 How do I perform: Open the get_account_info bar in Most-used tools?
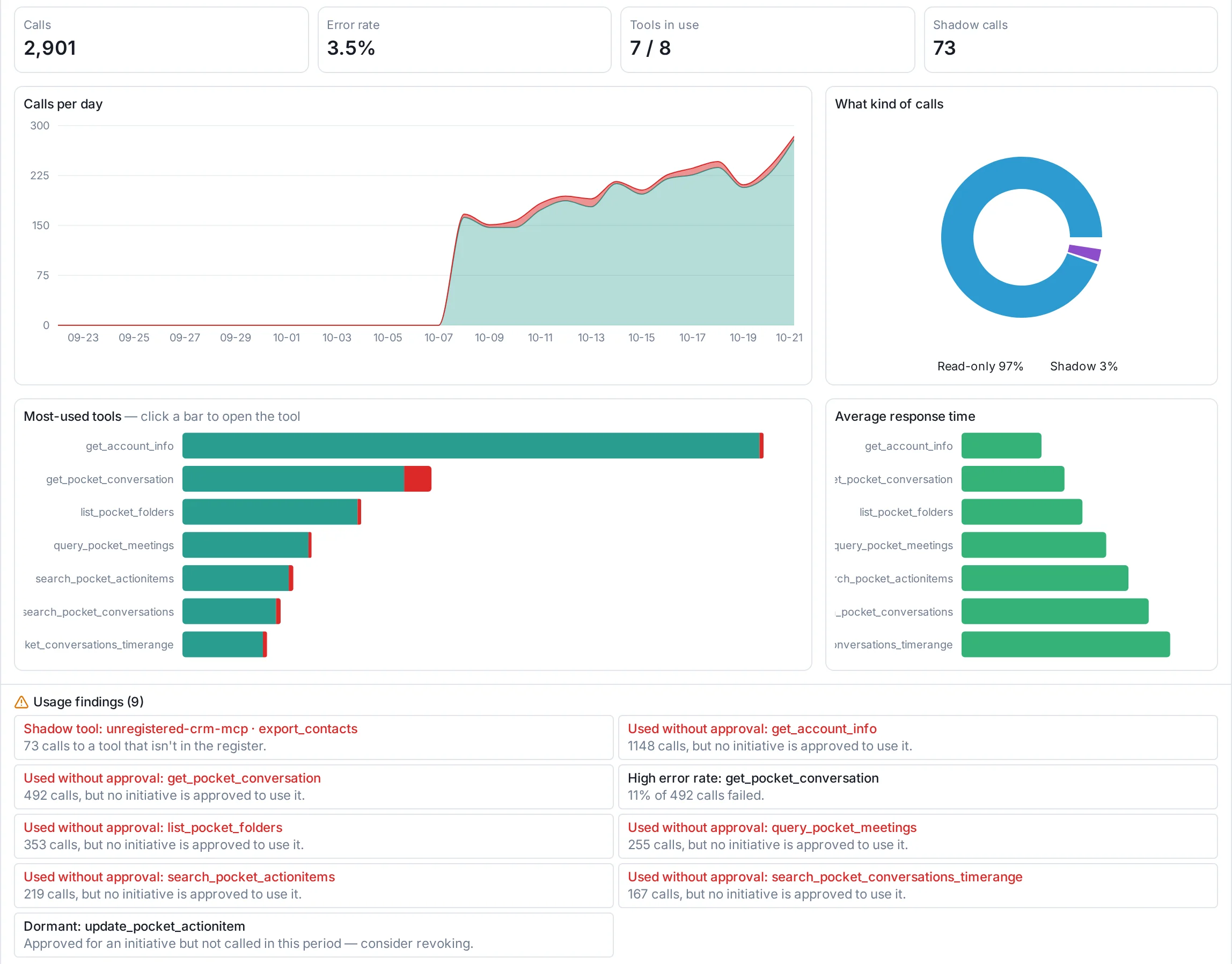(473, 446)
